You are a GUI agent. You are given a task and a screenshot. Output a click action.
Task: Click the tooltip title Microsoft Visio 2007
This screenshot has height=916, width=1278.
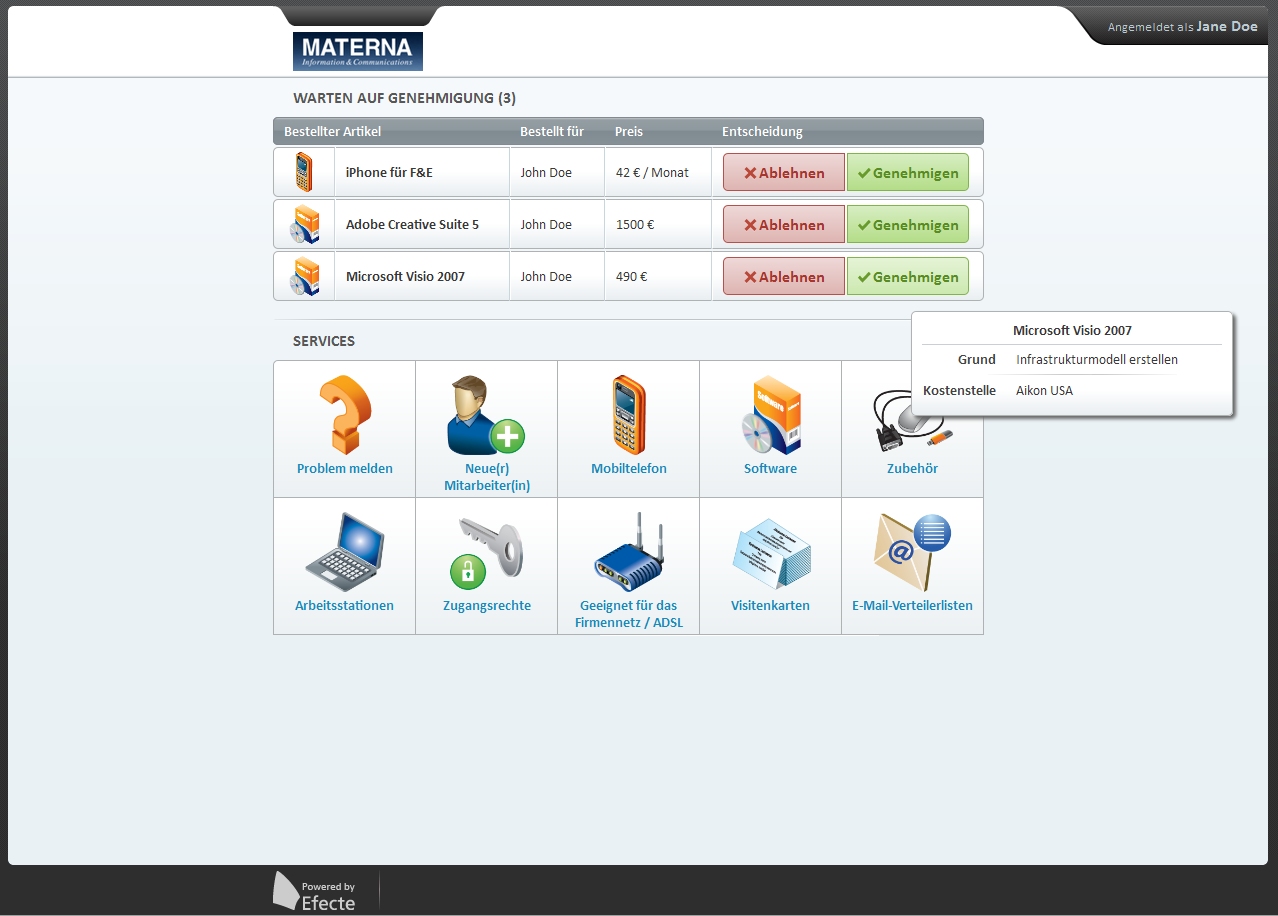(1072, 330)
